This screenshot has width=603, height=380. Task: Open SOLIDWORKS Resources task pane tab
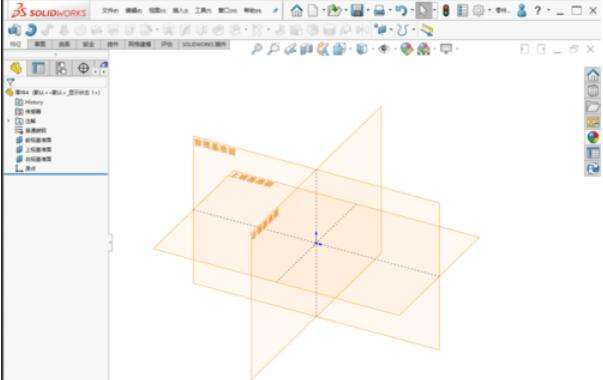tap(593, 75)
